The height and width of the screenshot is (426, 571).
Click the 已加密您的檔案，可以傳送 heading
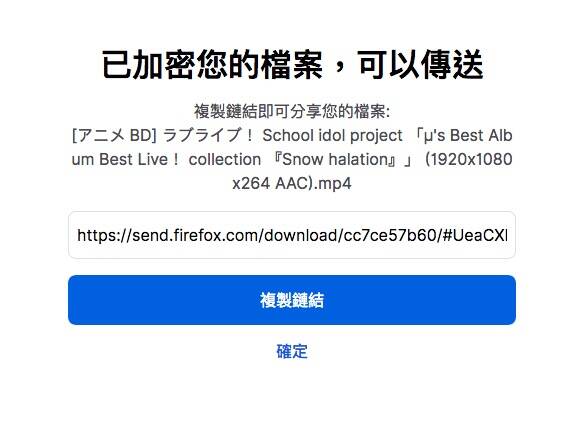[292, 65]
